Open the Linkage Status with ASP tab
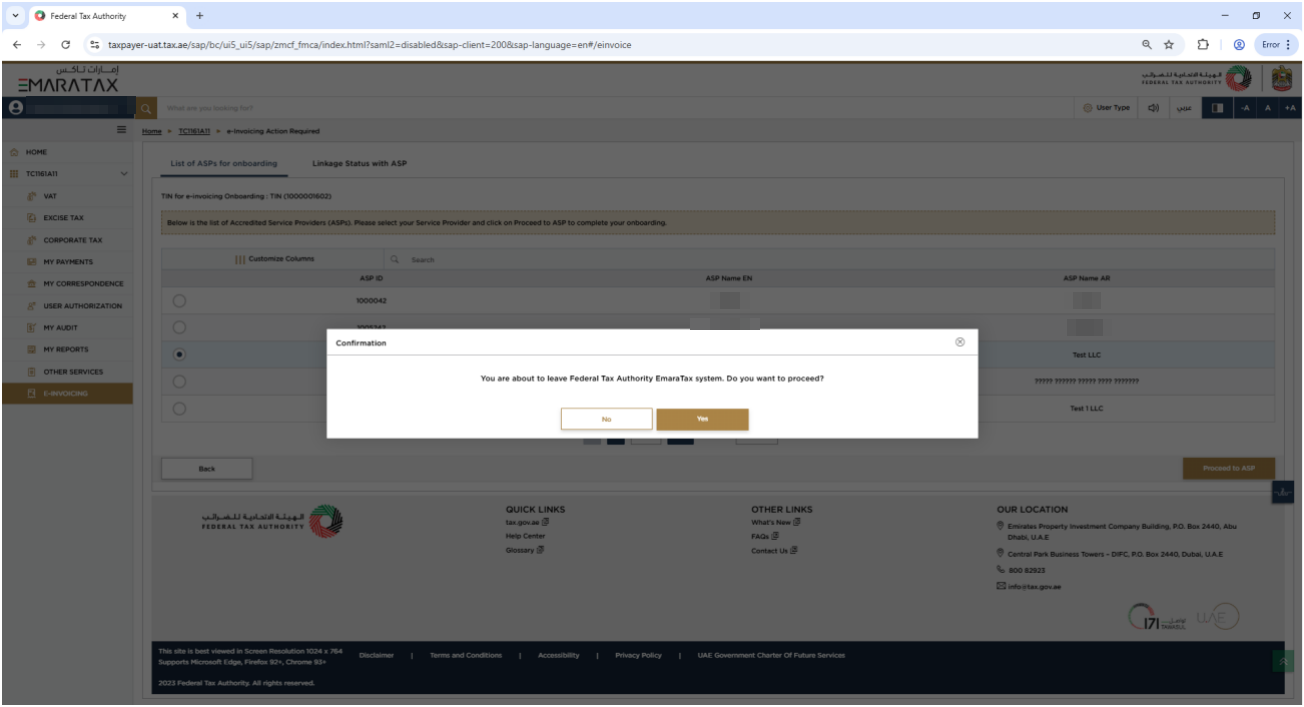 pos(359,163)
